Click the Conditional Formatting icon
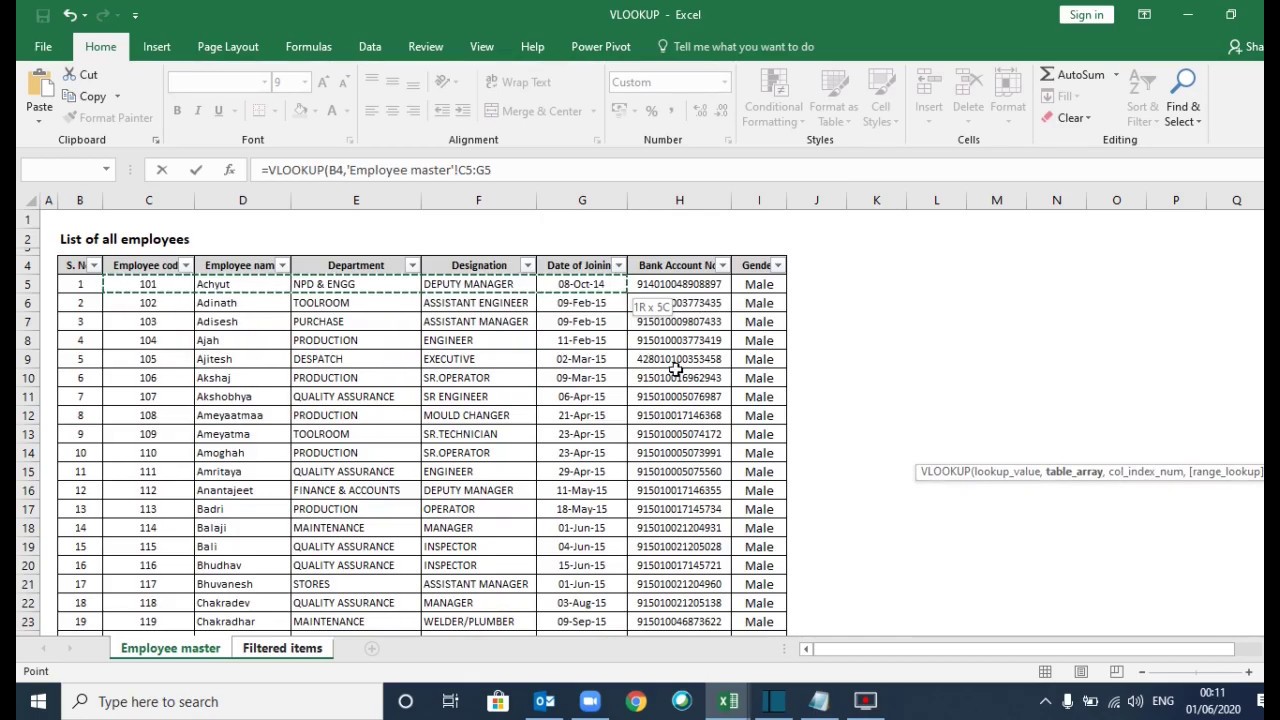1280x720 pixels. (x=773, y=83)
